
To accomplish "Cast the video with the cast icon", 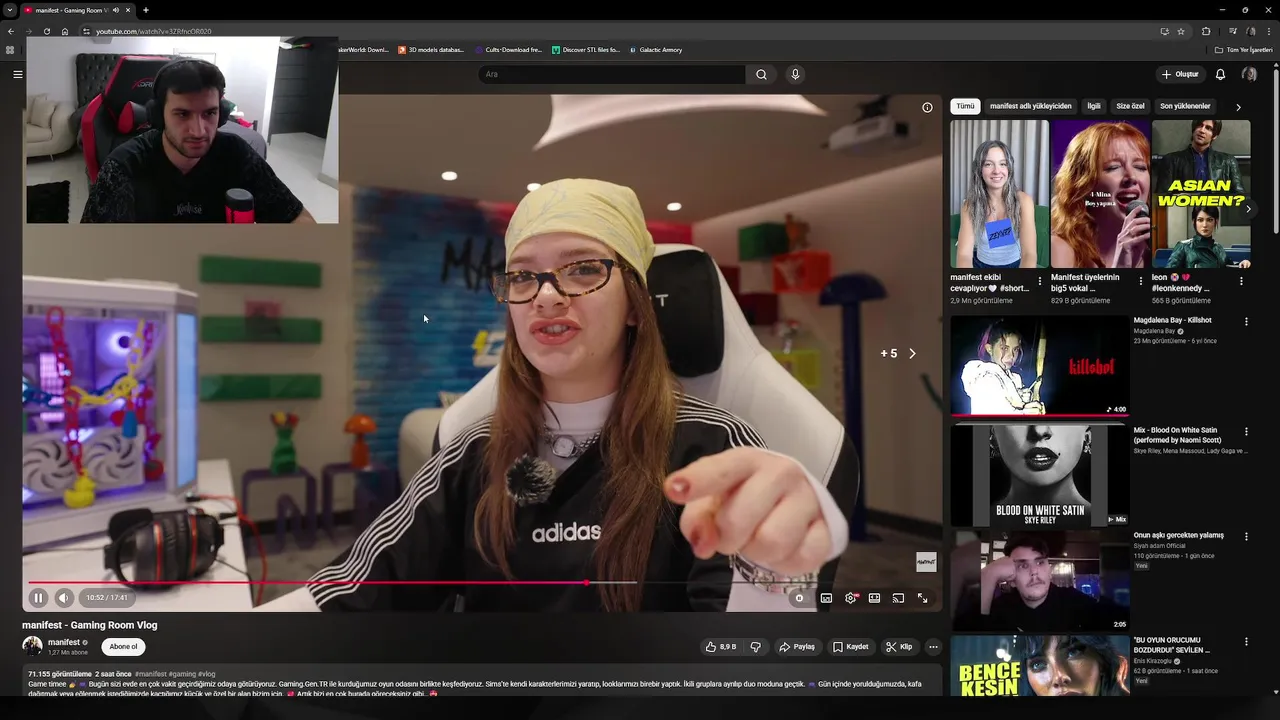I will click(898, 598).
